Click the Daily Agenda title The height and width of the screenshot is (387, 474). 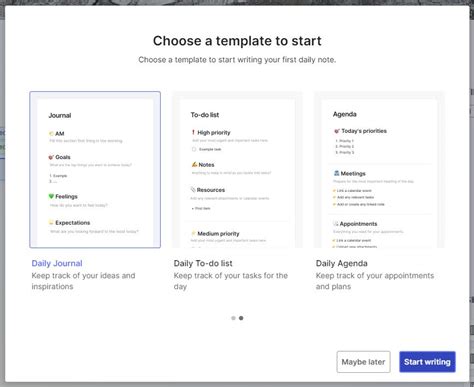point(342,263)
